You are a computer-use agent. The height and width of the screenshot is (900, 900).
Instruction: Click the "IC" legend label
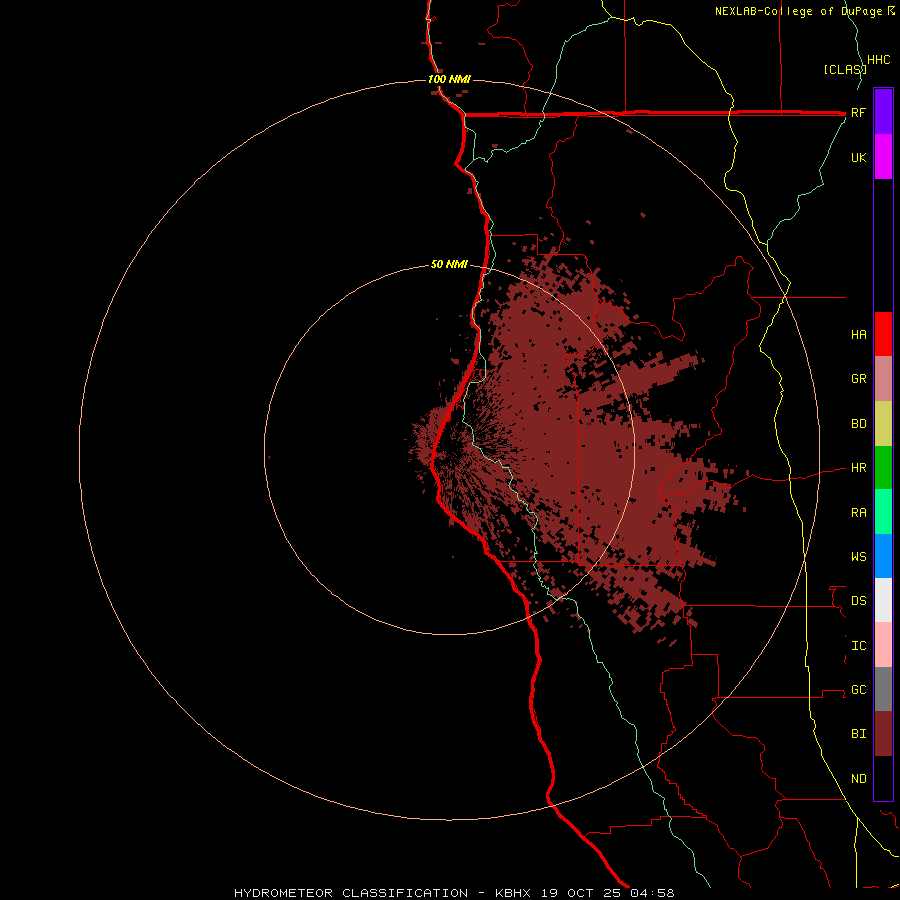pyautogui.click(x=858, y=646)
